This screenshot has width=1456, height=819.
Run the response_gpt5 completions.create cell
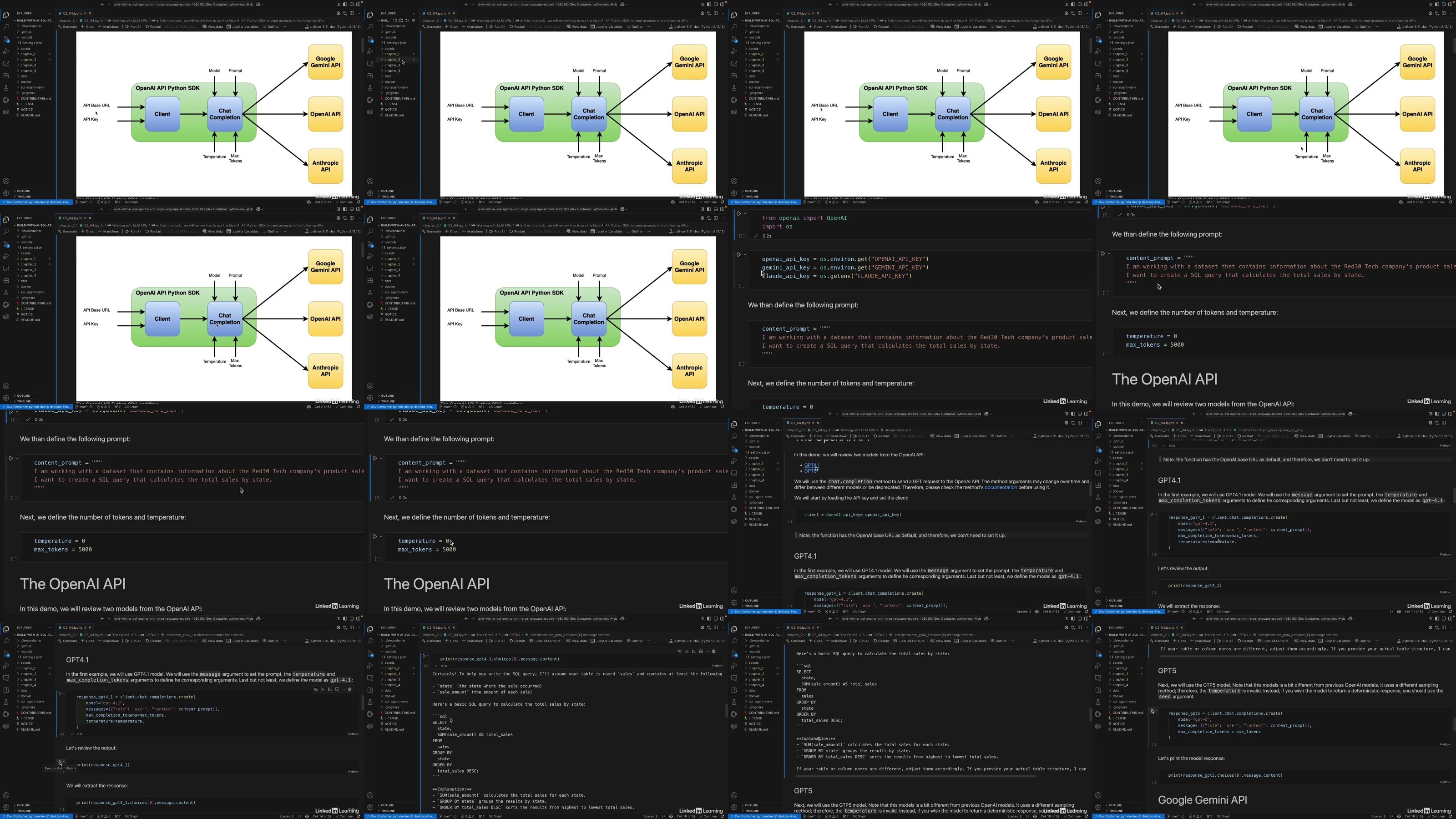[x=1153, y=711]
